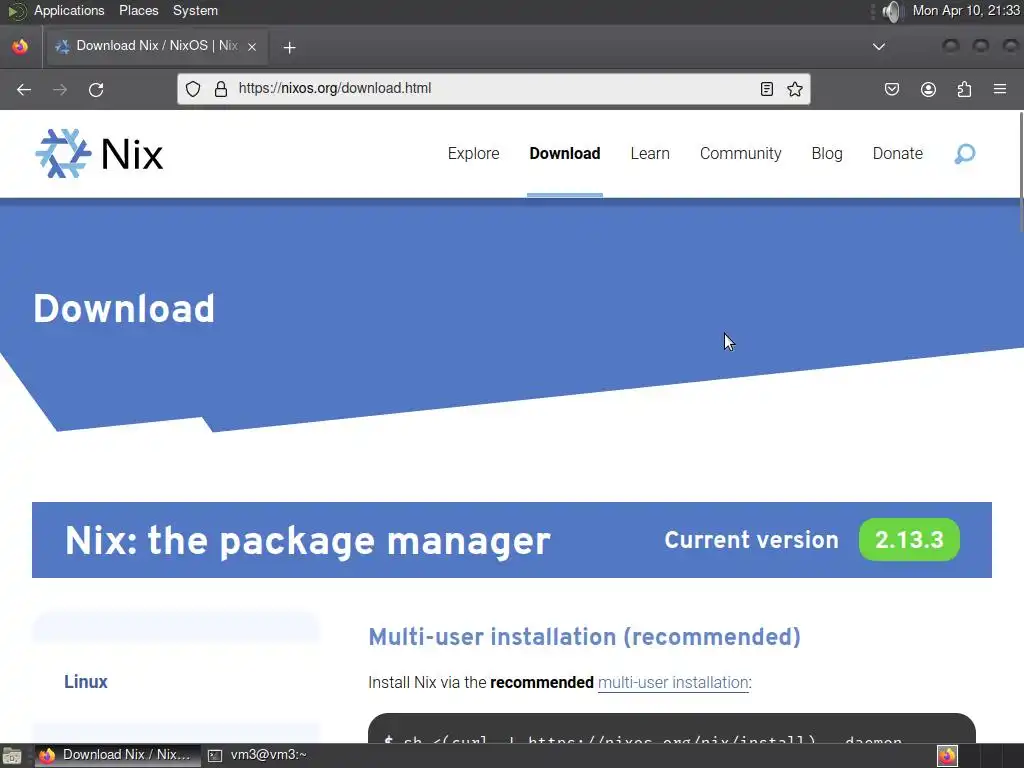
Task: Open the Donate nav item
Action: pos(898,153)
